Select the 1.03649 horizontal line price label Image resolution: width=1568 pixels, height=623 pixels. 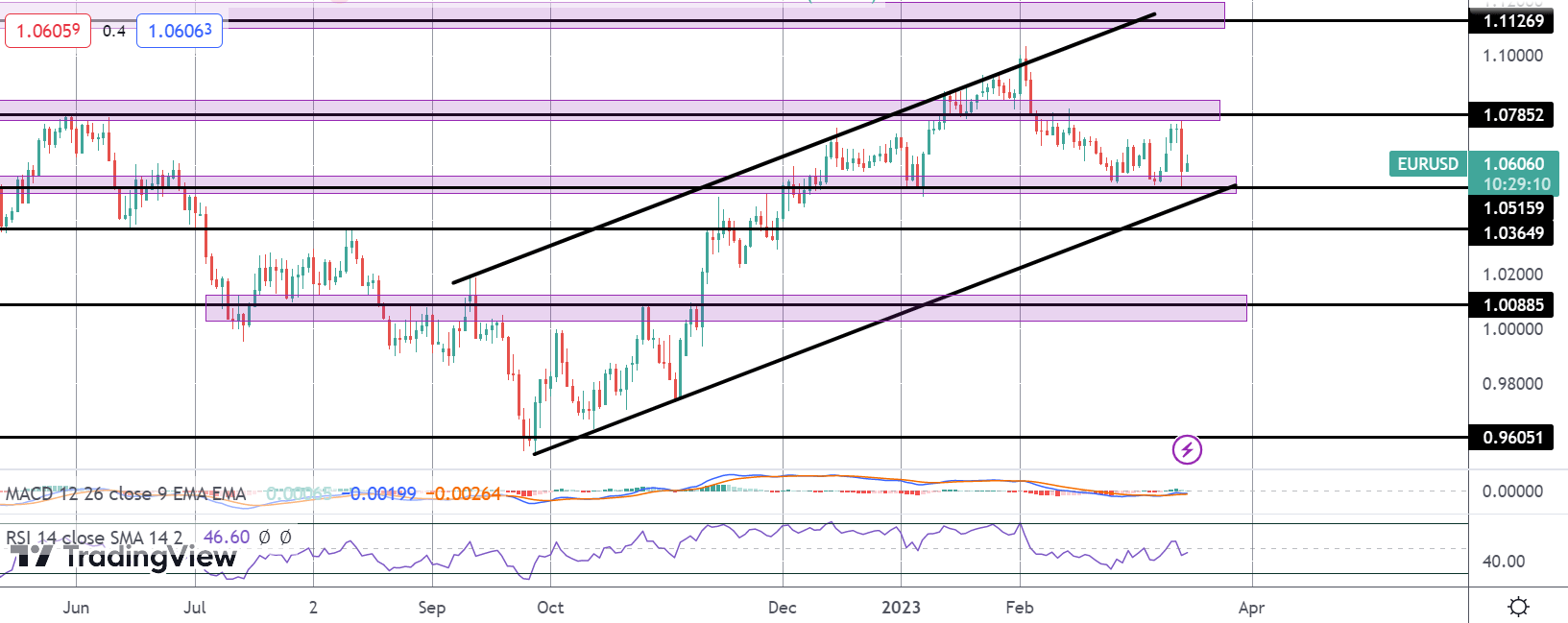[x=1513, y=233]
